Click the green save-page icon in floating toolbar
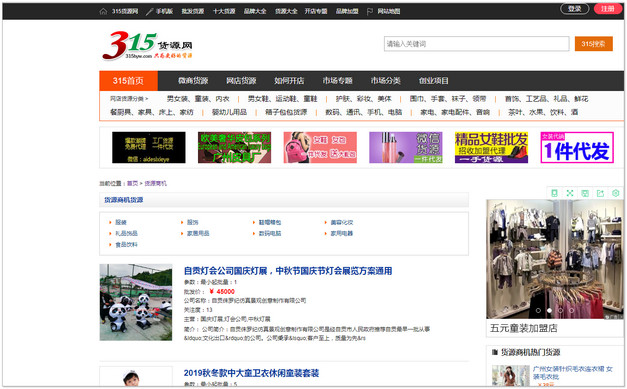The image size is (627, 389). tap(585, 193)
